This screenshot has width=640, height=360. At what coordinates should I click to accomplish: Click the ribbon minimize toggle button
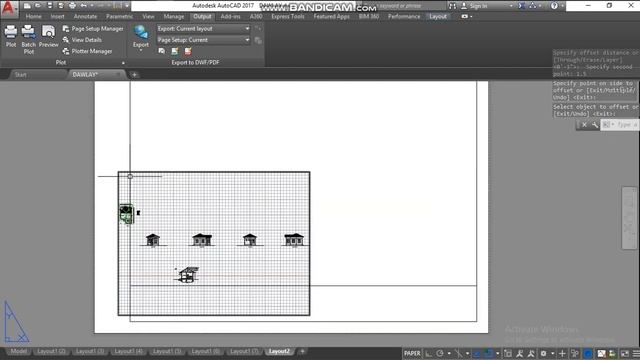[x=465, y=17]
